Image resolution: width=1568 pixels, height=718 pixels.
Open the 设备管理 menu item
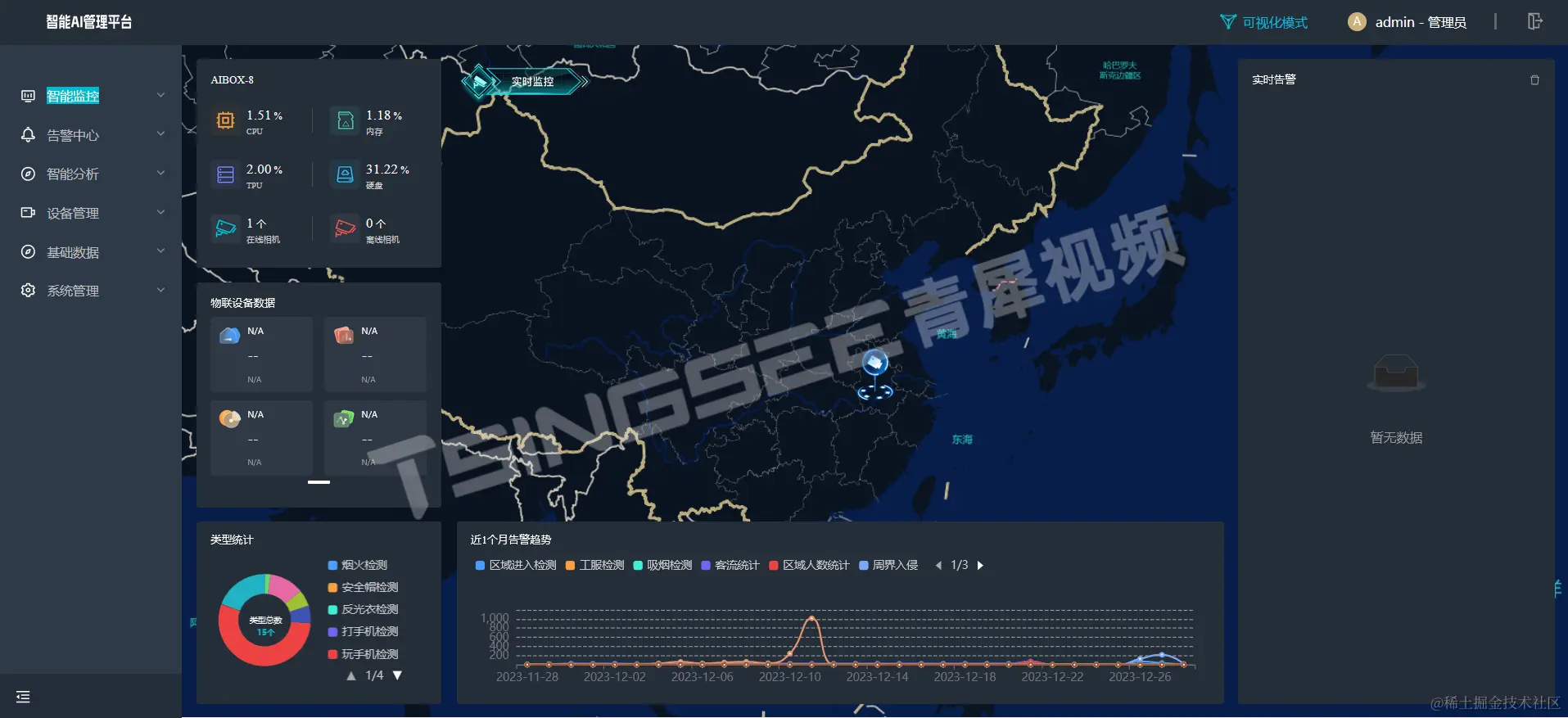pyautogui.click(x=91, y=213)
